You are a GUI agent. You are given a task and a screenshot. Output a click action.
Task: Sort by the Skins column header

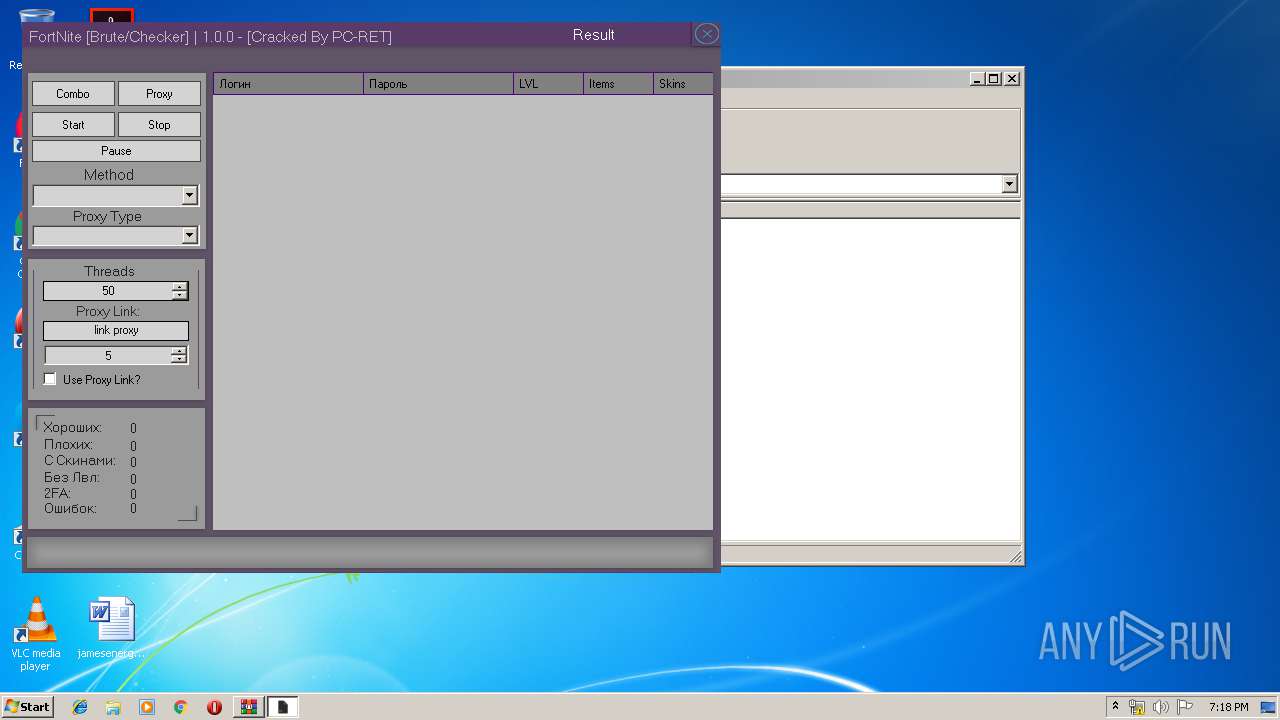(x=683, y=84)
